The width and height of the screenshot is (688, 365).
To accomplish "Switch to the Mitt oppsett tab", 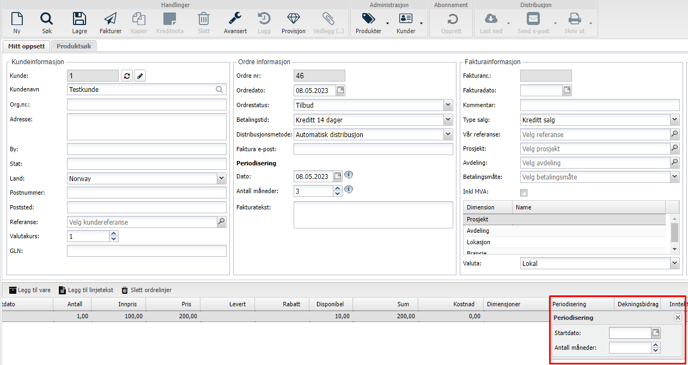I will click(x=26, y=46).
